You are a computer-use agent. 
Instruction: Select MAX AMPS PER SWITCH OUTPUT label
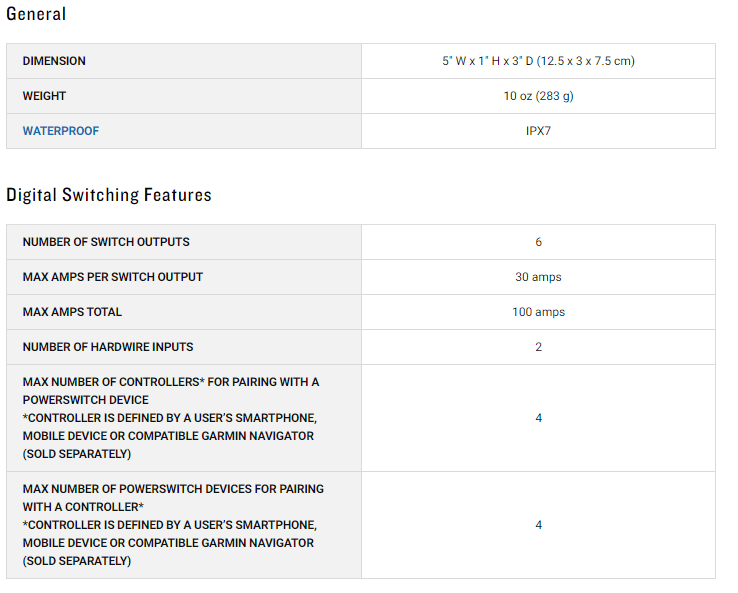tap(112, 277)
